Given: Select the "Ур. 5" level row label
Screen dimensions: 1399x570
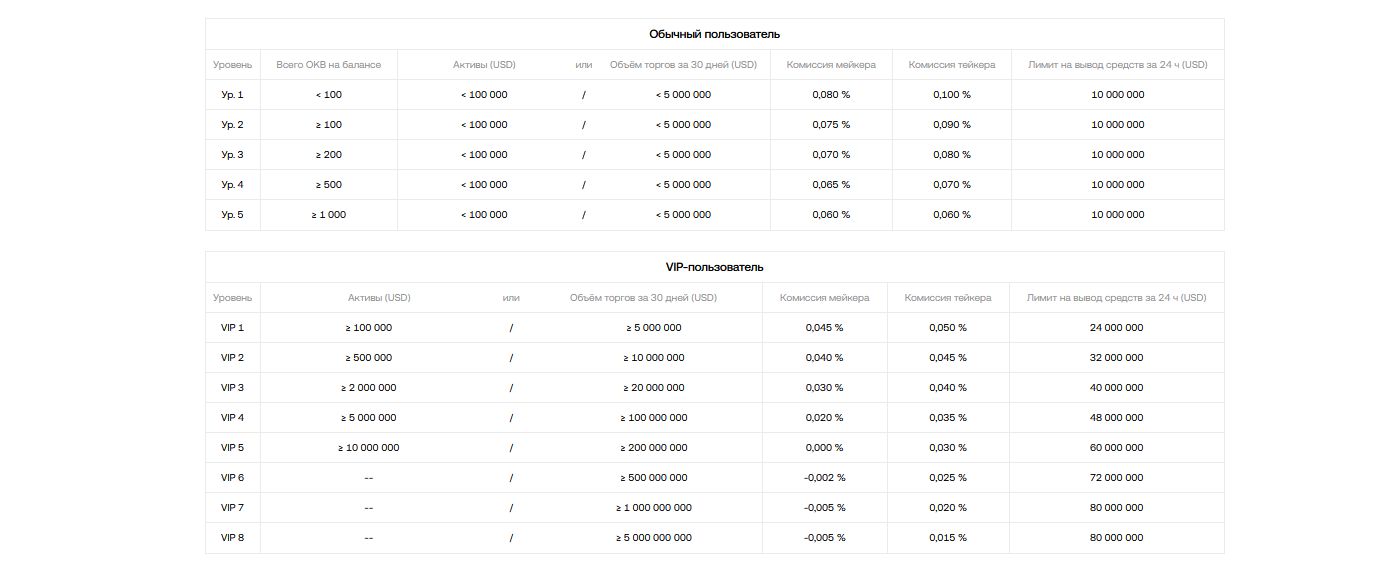Looking at the screenshot, I should [x=232, y=215].
